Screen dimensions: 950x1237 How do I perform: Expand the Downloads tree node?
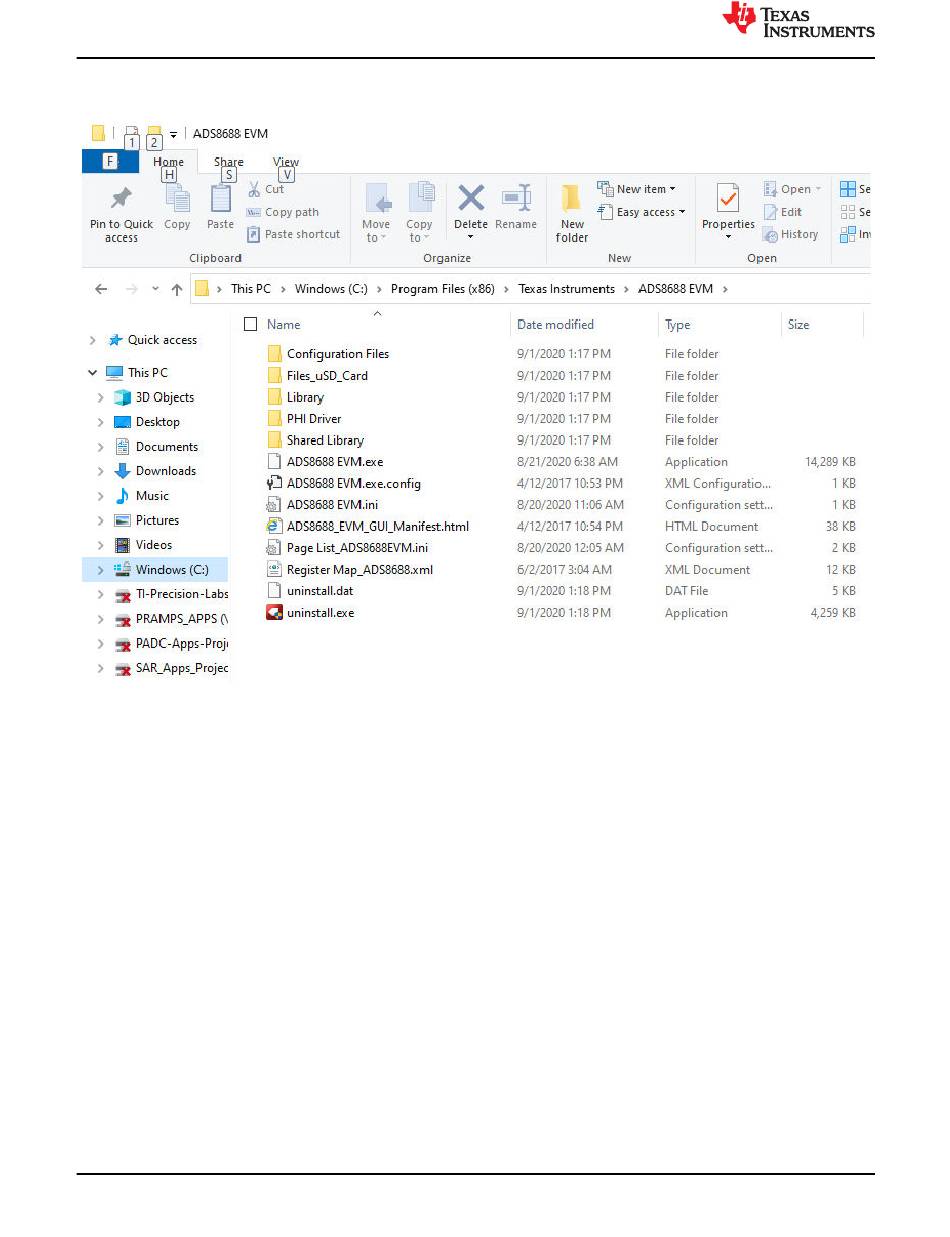coord(100,471)
